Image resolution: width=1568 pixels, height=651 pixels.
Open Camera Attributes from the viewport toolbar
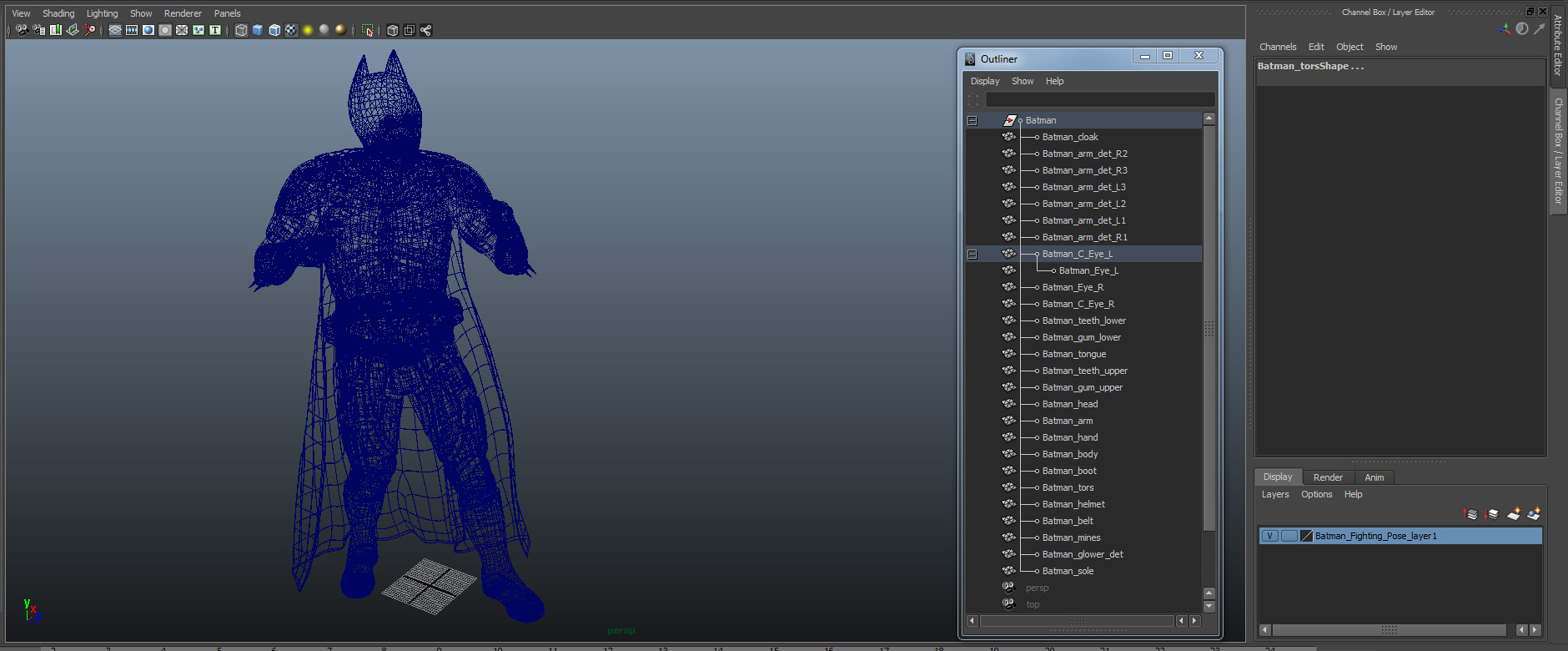point(39,30)
